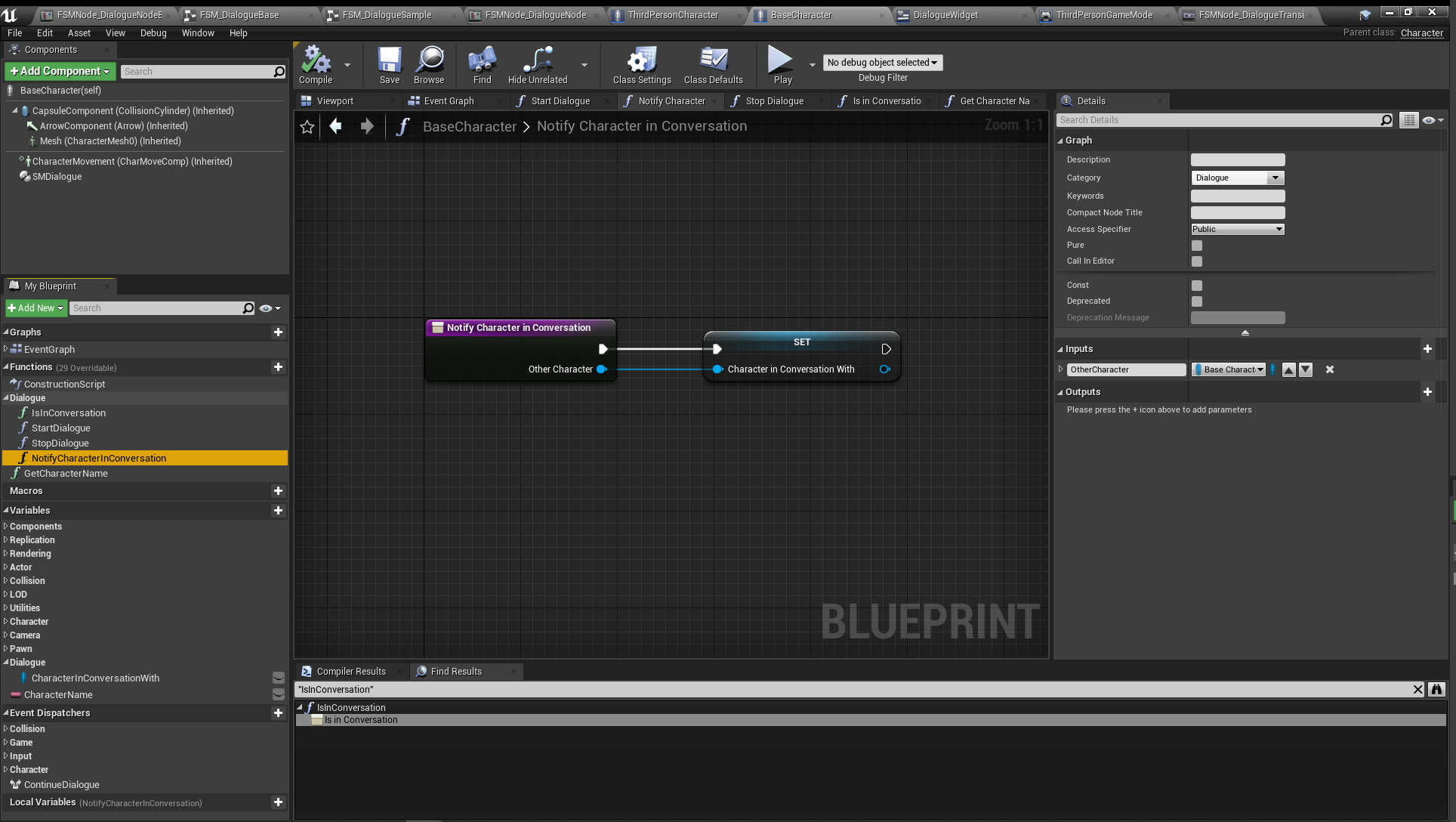Open the Window menu

pyautogui.click(x=198, y=33)
